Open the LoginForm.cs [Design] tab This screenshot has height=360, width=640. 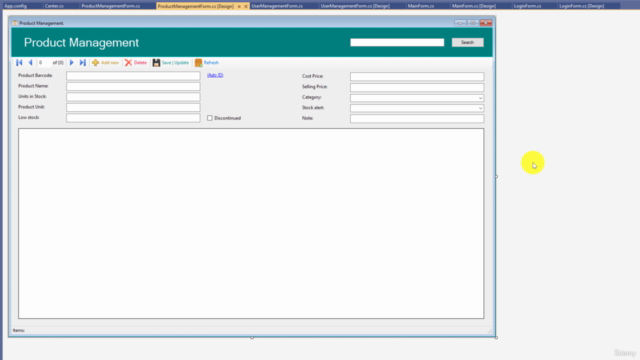582,6
